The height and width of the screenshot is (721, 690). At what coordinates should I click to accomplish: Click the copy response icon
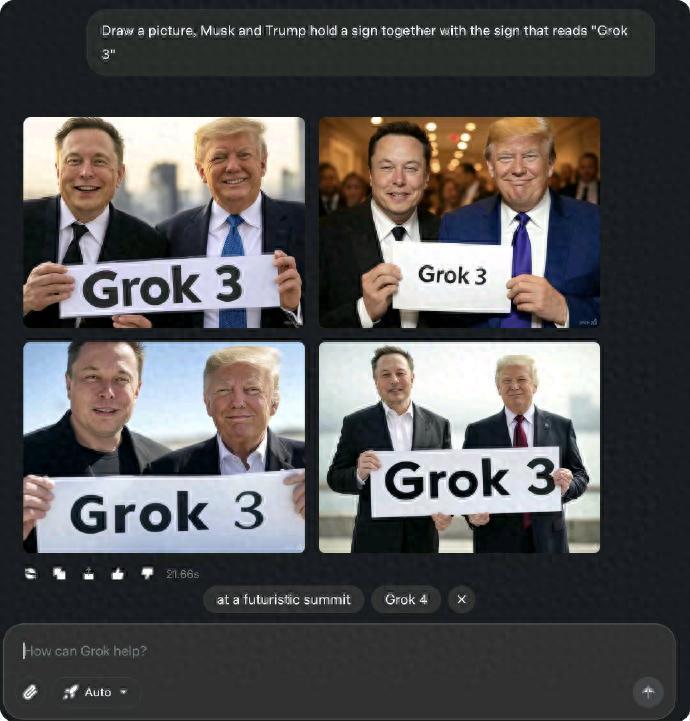[59, 573]
